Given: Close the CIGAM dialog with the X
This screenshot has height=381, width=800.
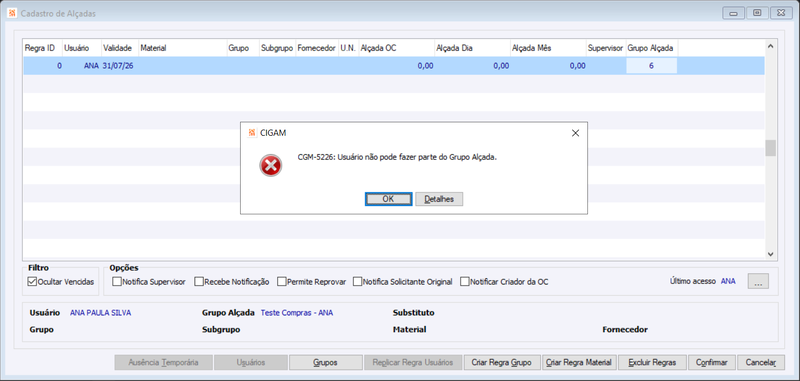Looking at the screenshot, I should [576, 133].
